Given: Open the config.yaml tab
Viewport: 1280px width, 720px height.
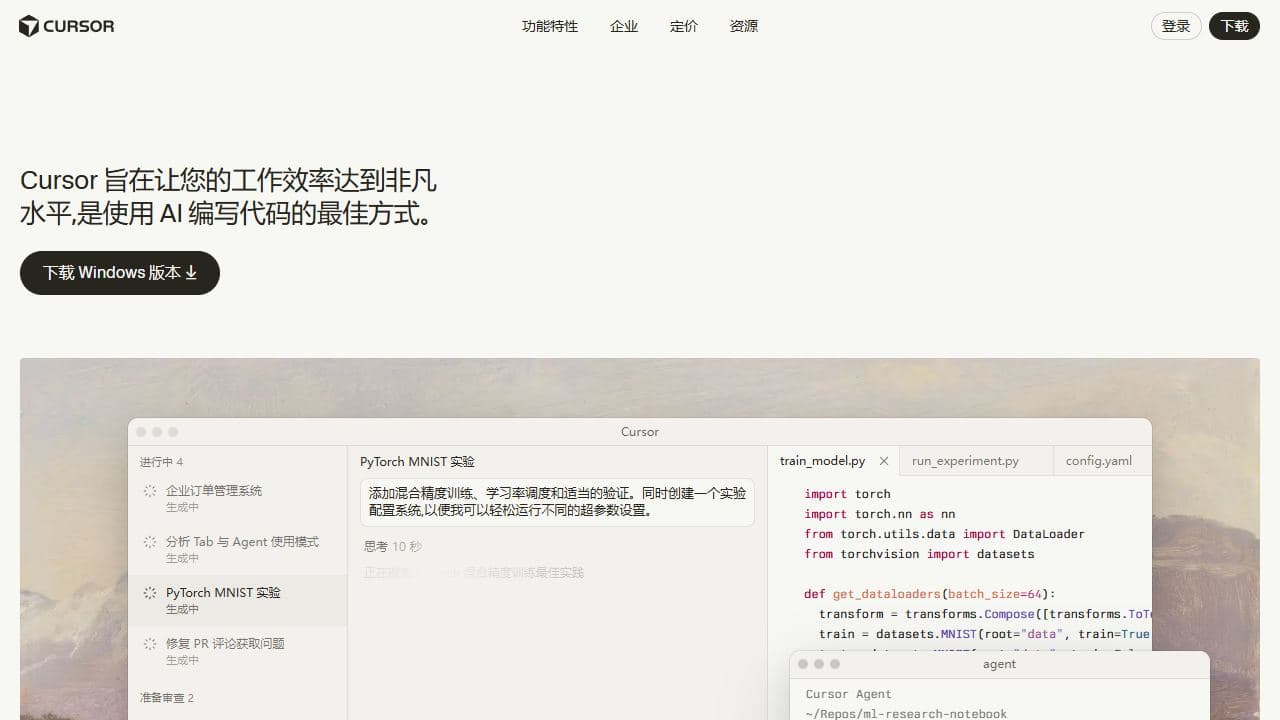Looking at the screenshot, I should [x=1098, y=461].
